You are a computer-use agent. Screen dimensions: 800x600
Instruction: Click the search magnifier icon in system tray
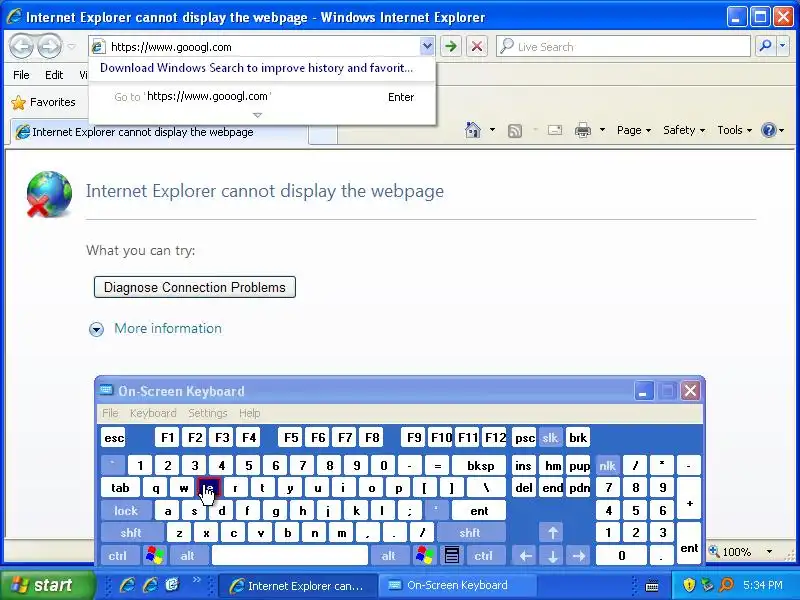(726, 585)
